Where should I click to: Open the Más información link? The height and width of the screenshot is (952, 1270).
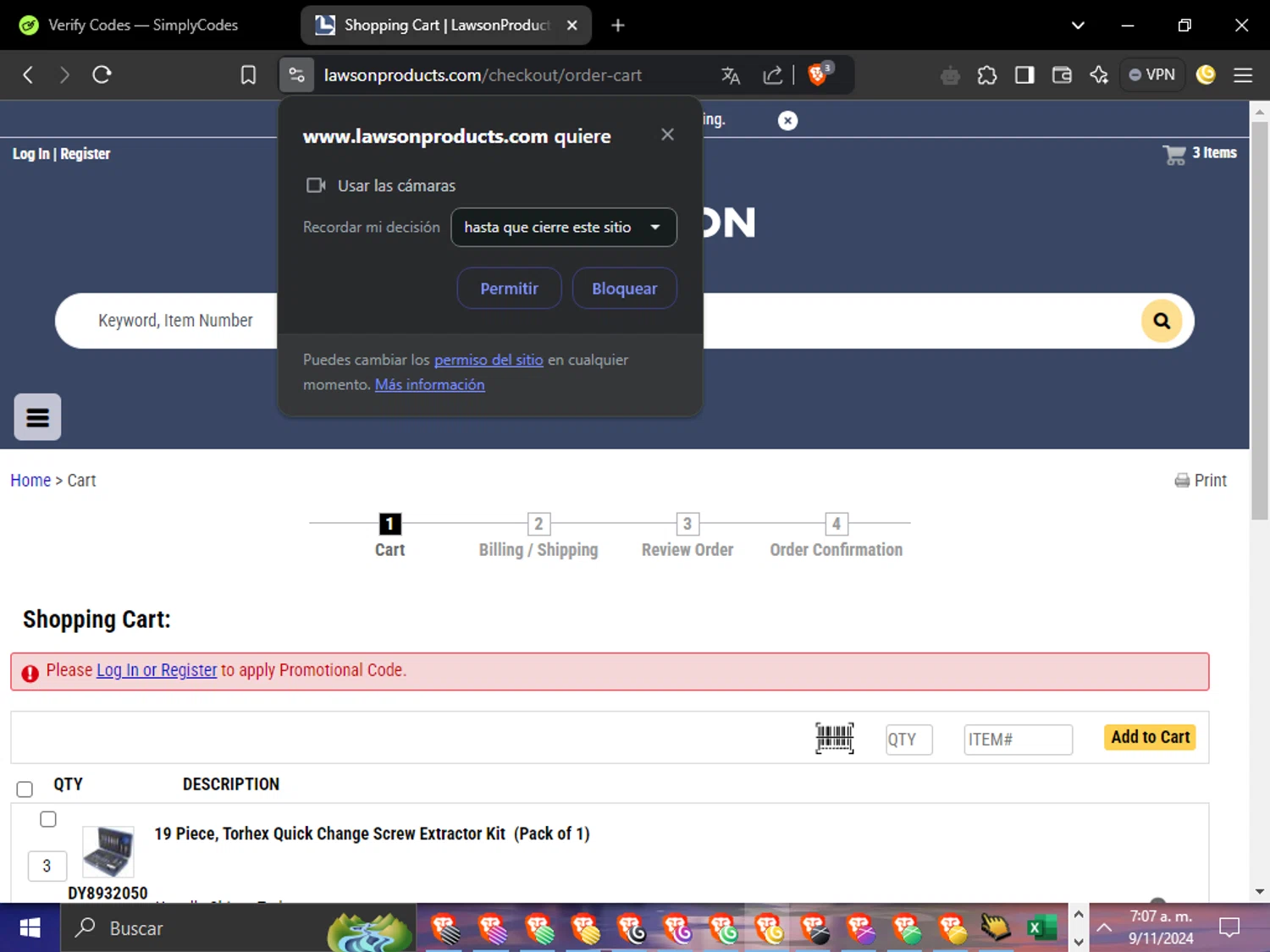pyautogui.click(x=430, y=384)
